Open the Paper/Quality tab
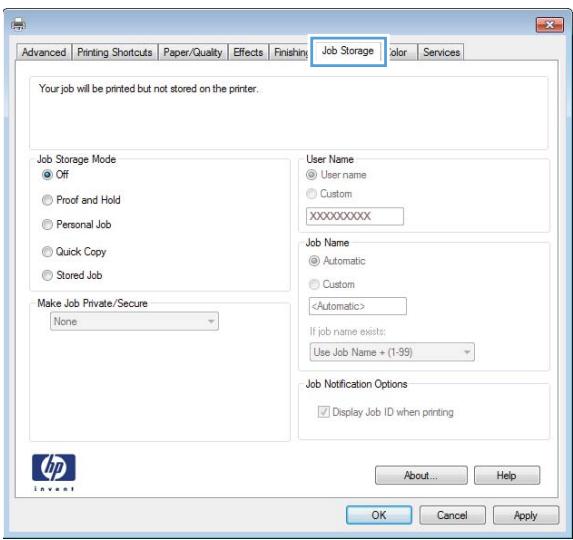 [x=193, y=52]
